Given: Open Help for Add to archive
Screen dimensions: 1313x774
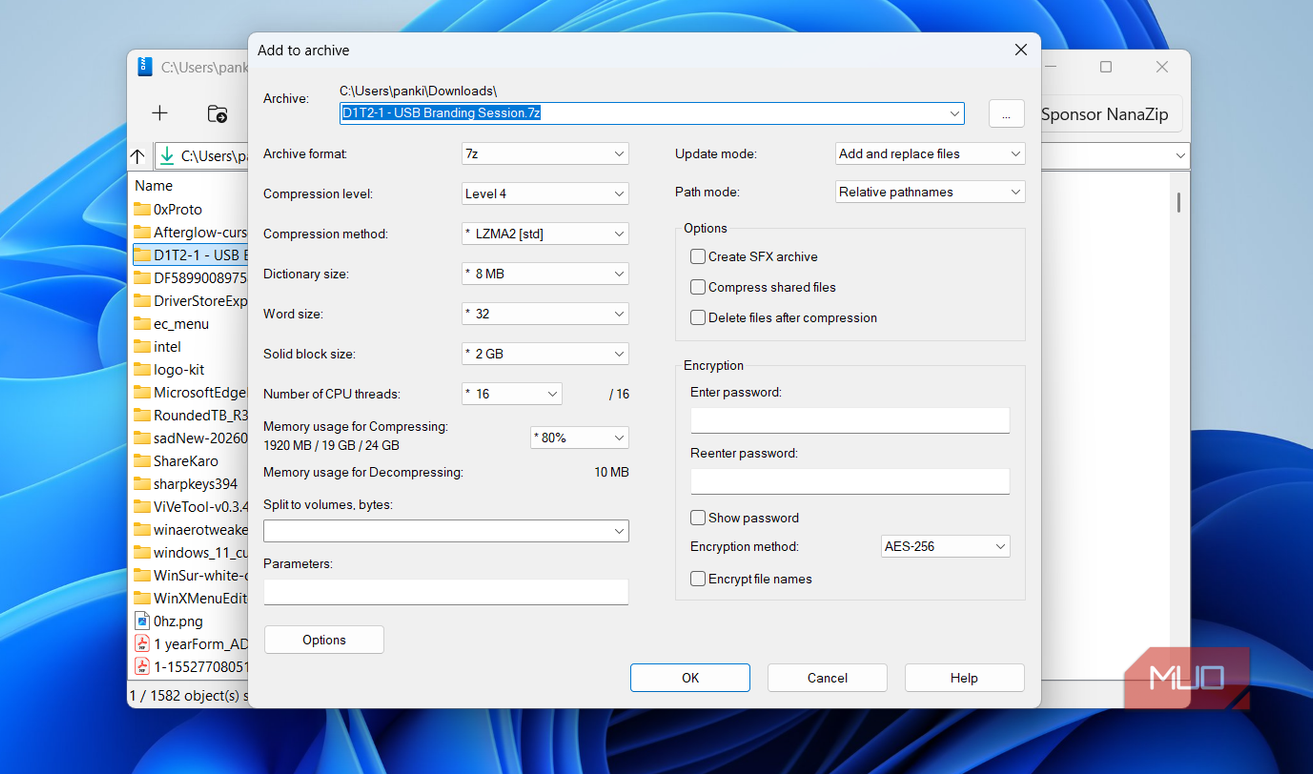Looking at the screenshot, I should [964, 678].
